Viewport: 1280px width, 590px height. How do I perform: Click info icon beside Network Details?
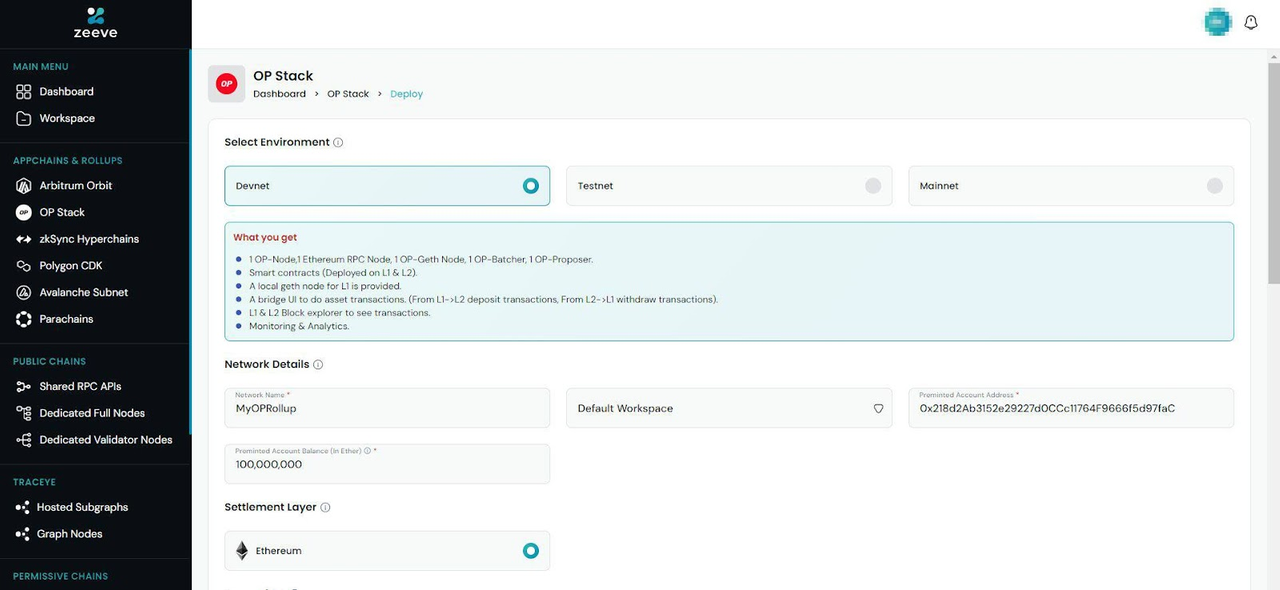pyautogui.click(x=318, y=364)
